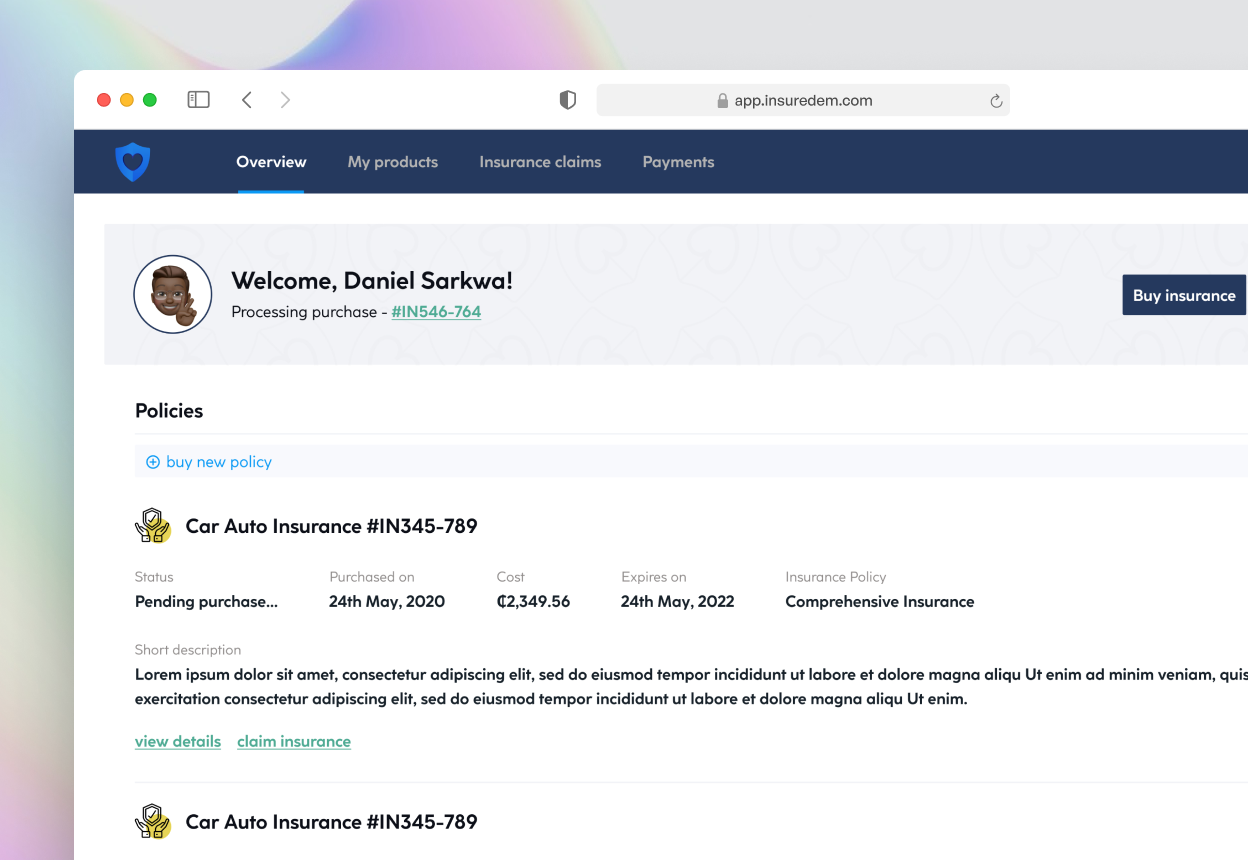Click the Insuredem shield logo

click(x=134, y=161)
